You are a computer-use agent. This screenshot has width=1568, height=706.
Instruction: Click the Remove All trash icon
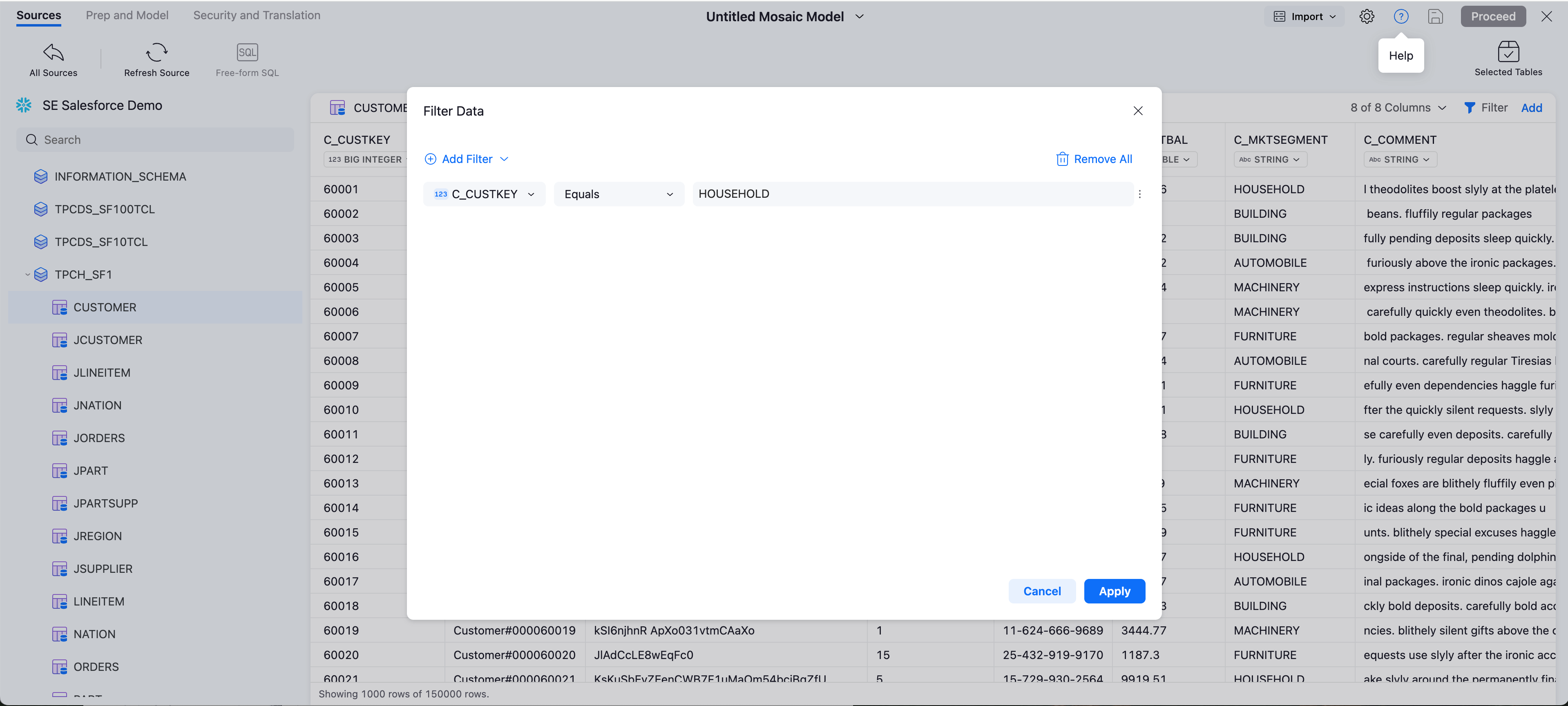click(1061, 159)
